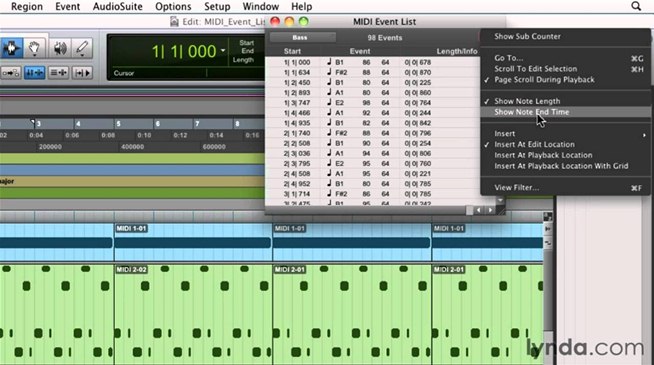Open the Setup menu
Screen dimensions: 654x365
pyautogui.click(x=217, y=7)
